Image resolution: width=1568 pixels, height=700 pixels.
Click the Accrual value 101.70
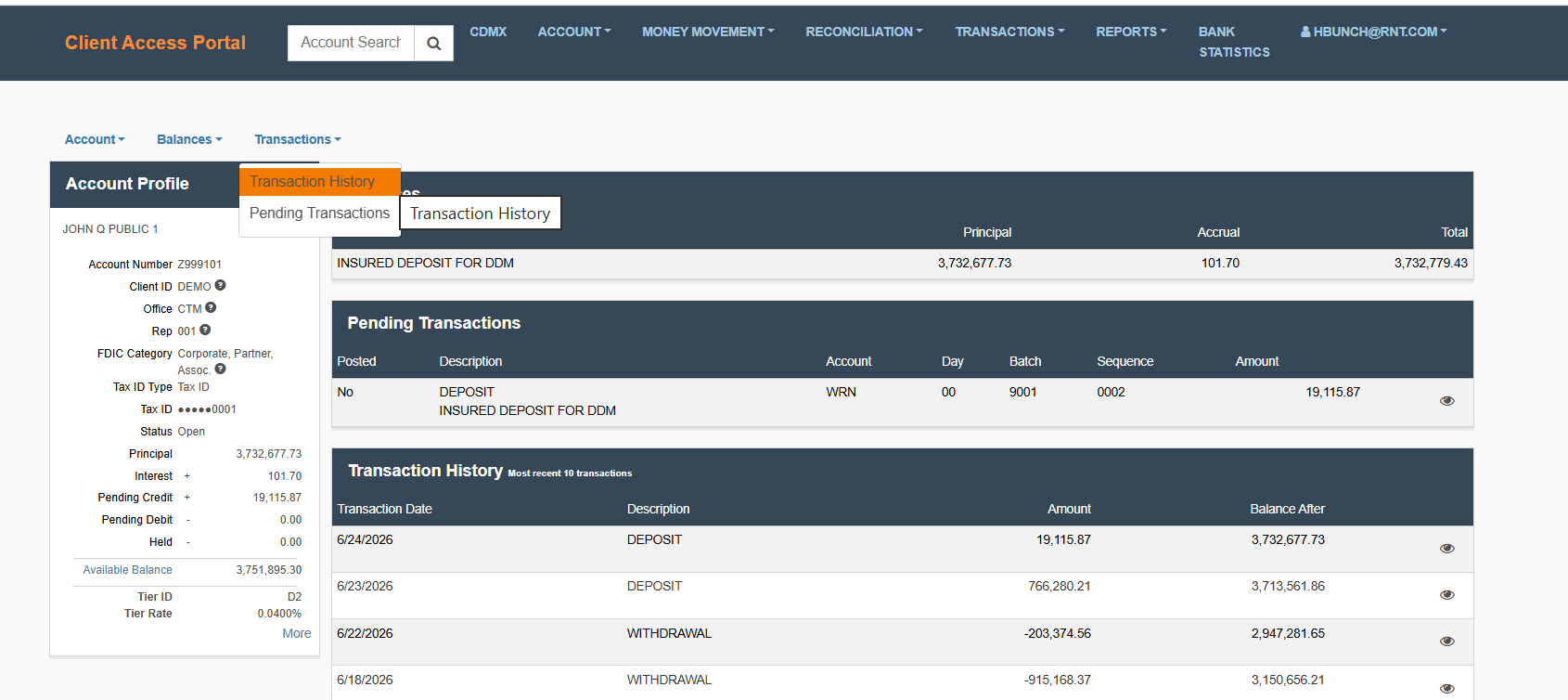tap(1220, 263)
